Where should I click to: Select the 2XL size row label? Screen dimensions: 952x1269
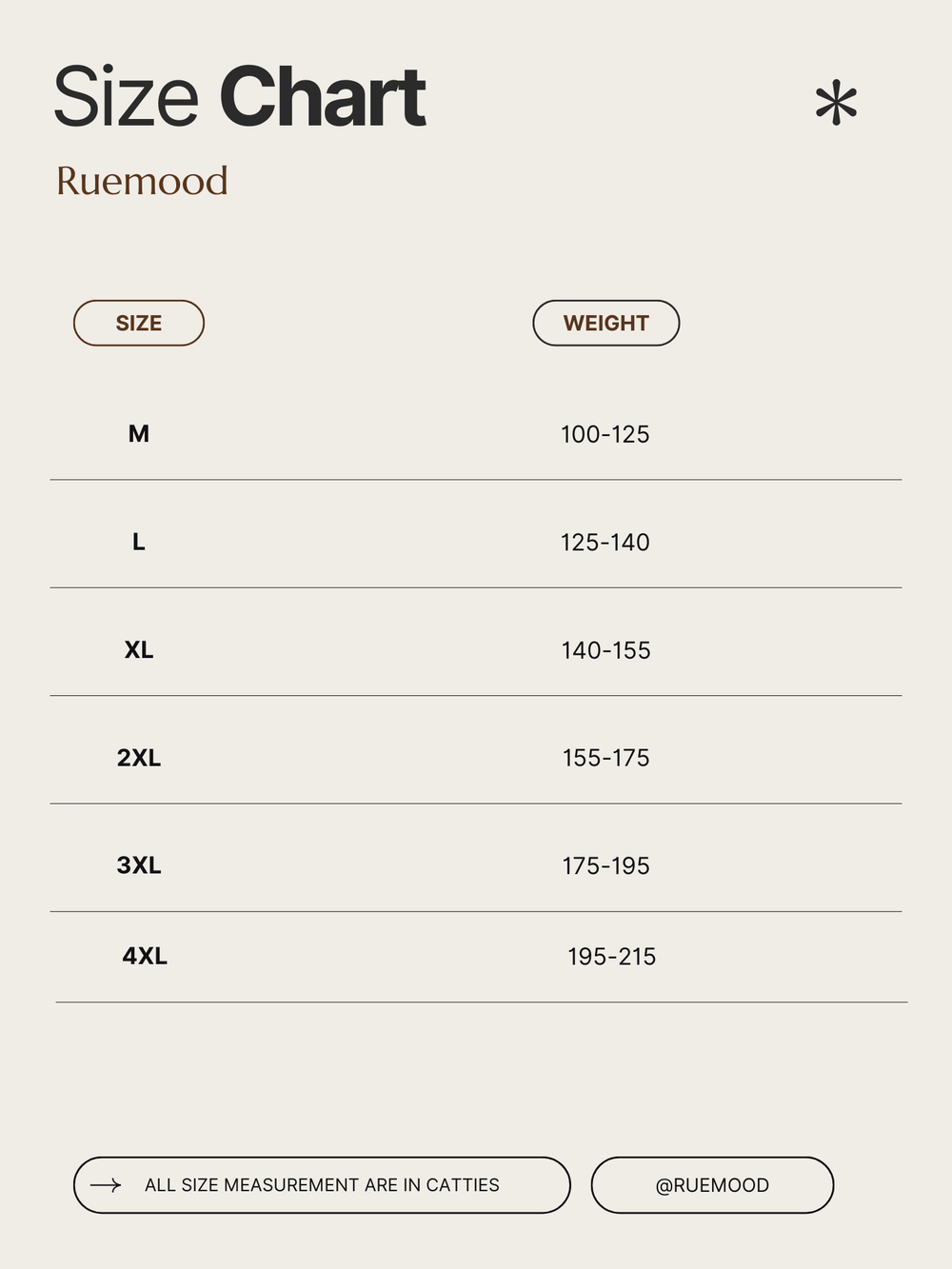pos(139,758)
